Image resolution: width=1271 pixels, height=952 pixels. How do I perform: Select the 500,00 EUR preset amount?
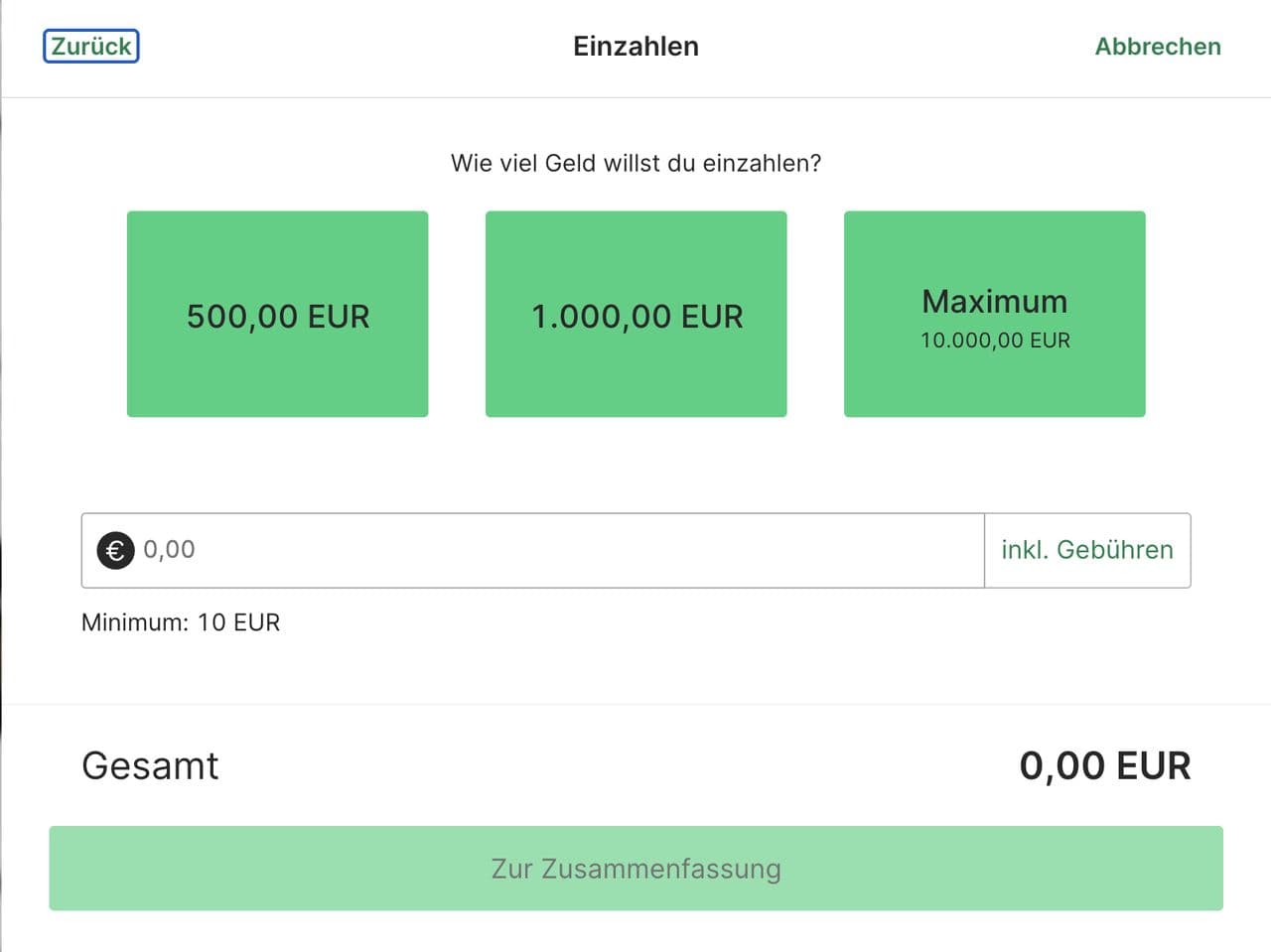pyautogui.click(x=277, y=314)
